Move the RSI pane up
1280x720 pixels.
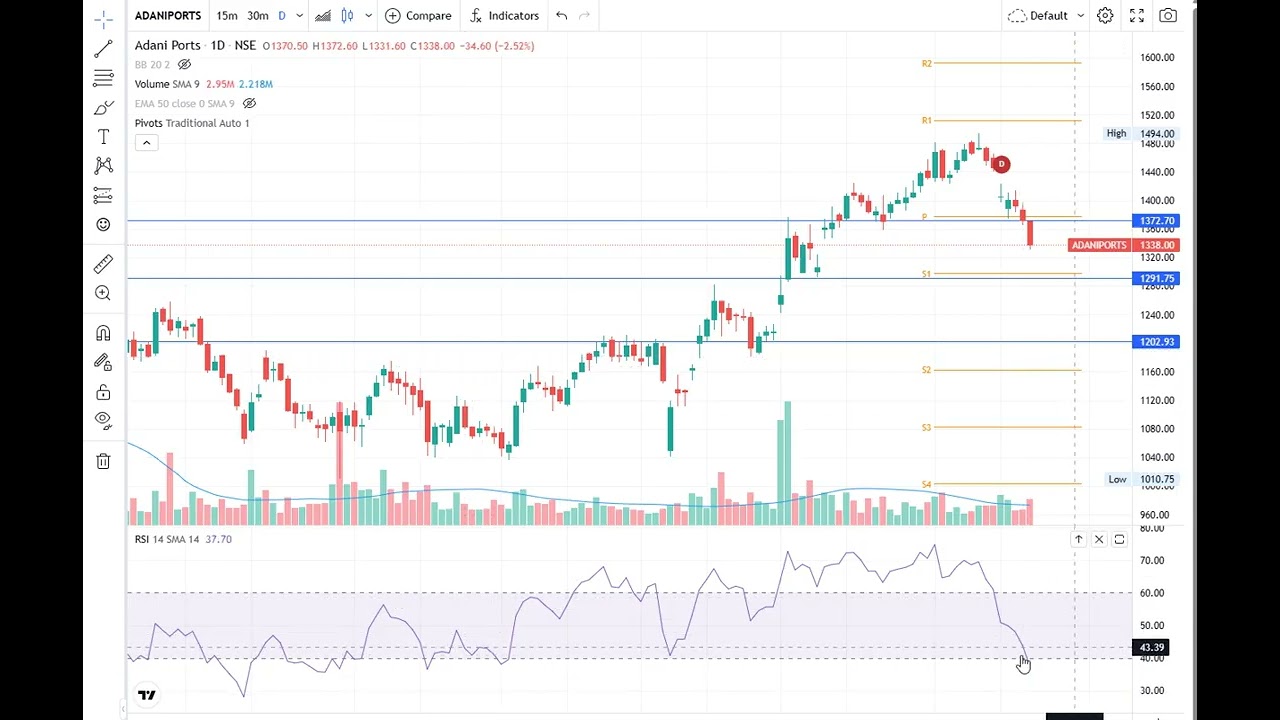click(x=1078, y=540)
